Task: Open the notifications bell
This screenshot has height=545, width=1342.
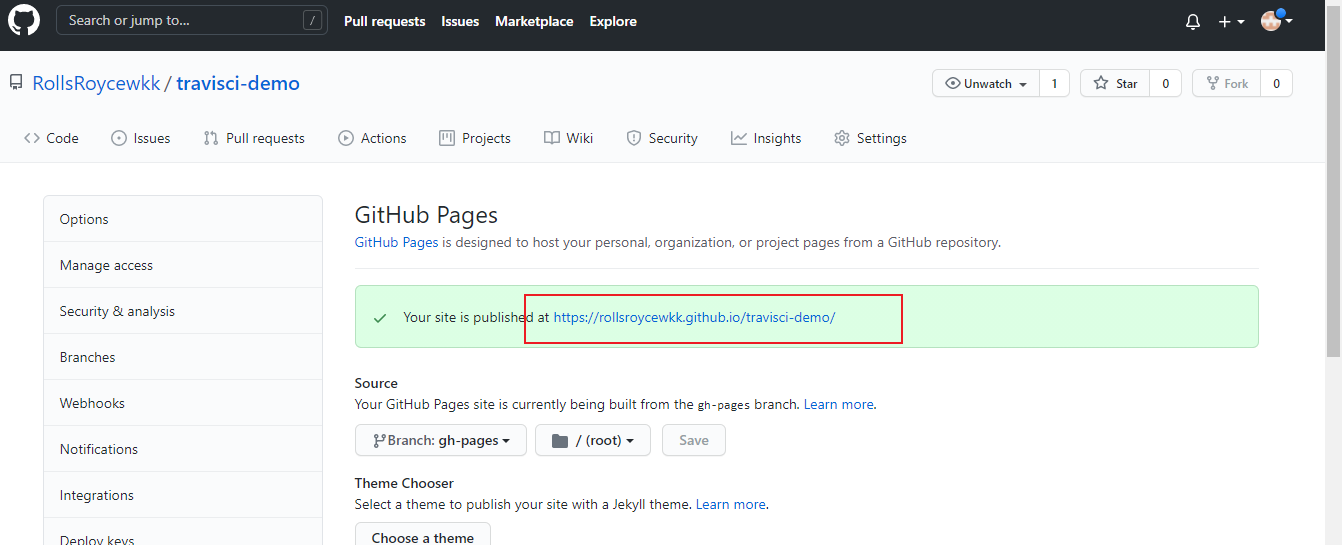Action: 1193,22
